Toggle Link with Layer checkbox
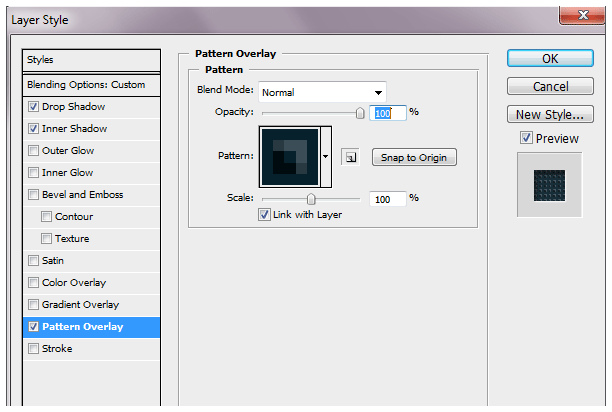 click(x=264, y=215)
